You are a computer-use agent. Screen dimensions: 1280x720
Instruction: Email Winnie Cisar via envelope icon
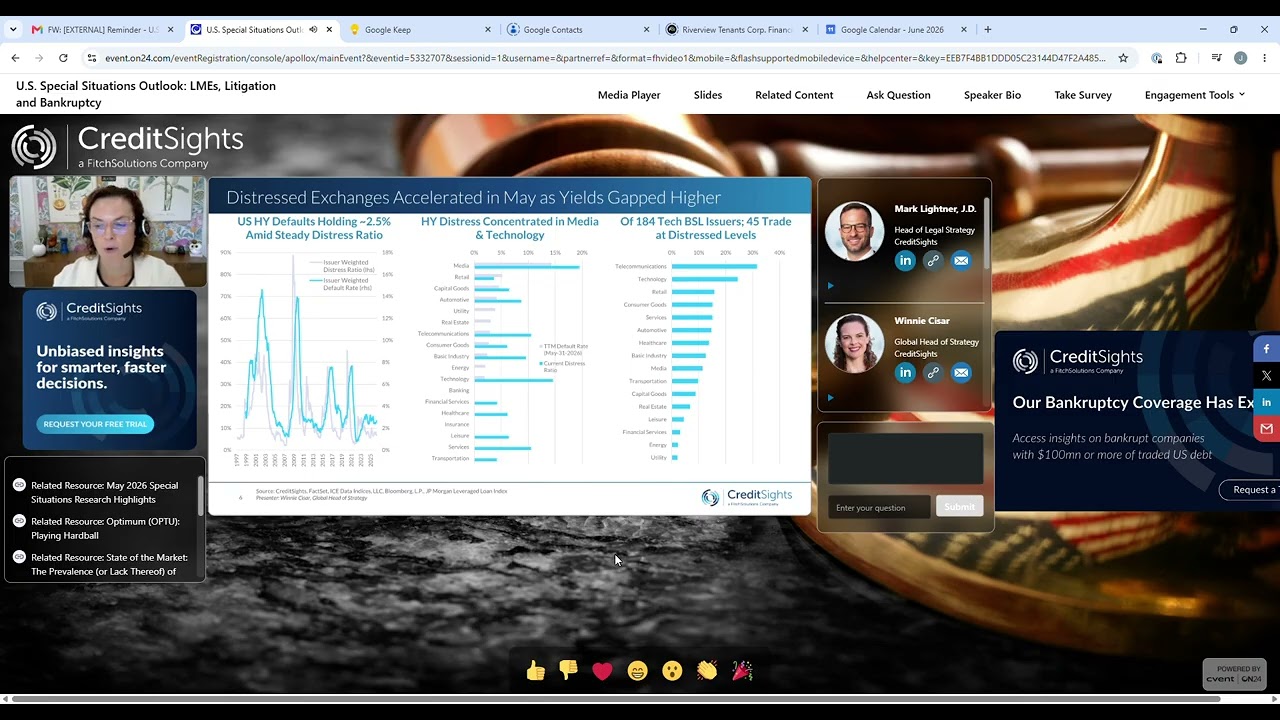tap(961, 373)
